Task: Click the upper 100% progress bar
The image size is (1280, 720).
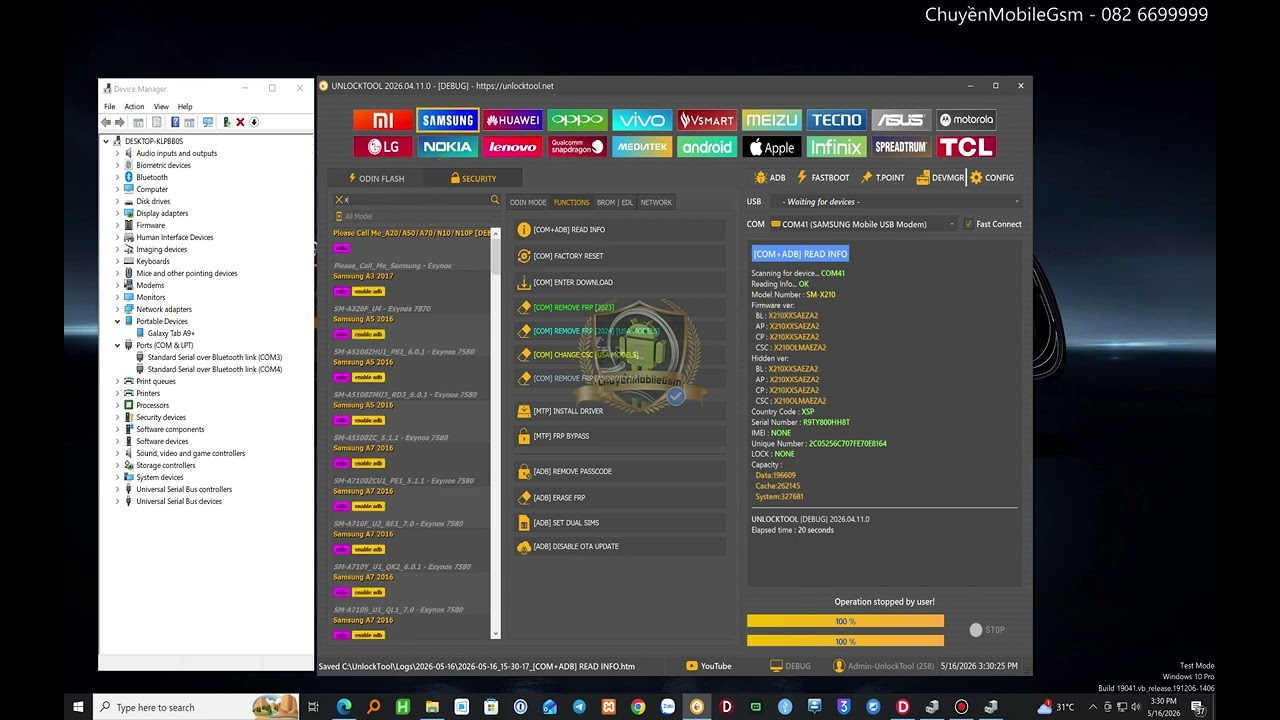Action: coord(845,621)
